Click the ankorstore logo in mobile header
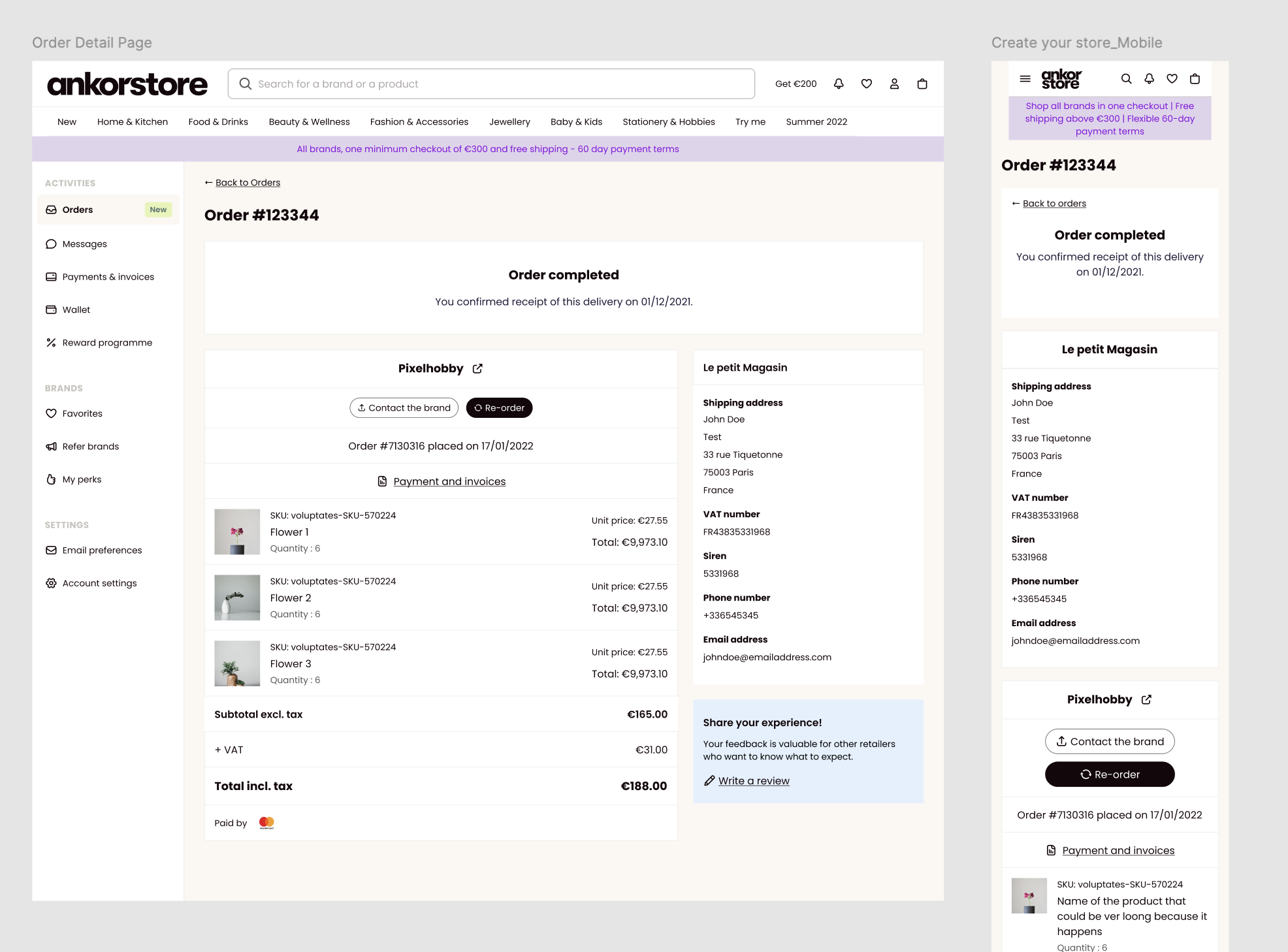The height and width of the screenshot is (952, 1288). tap(1061, 79)
